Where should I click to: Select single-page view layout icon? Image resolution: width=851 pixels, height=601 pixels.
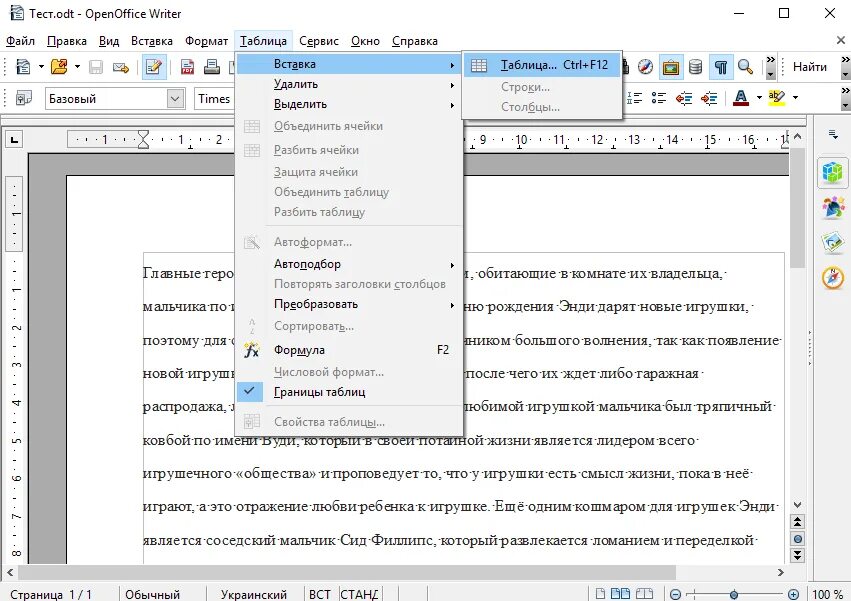point(601,594)
